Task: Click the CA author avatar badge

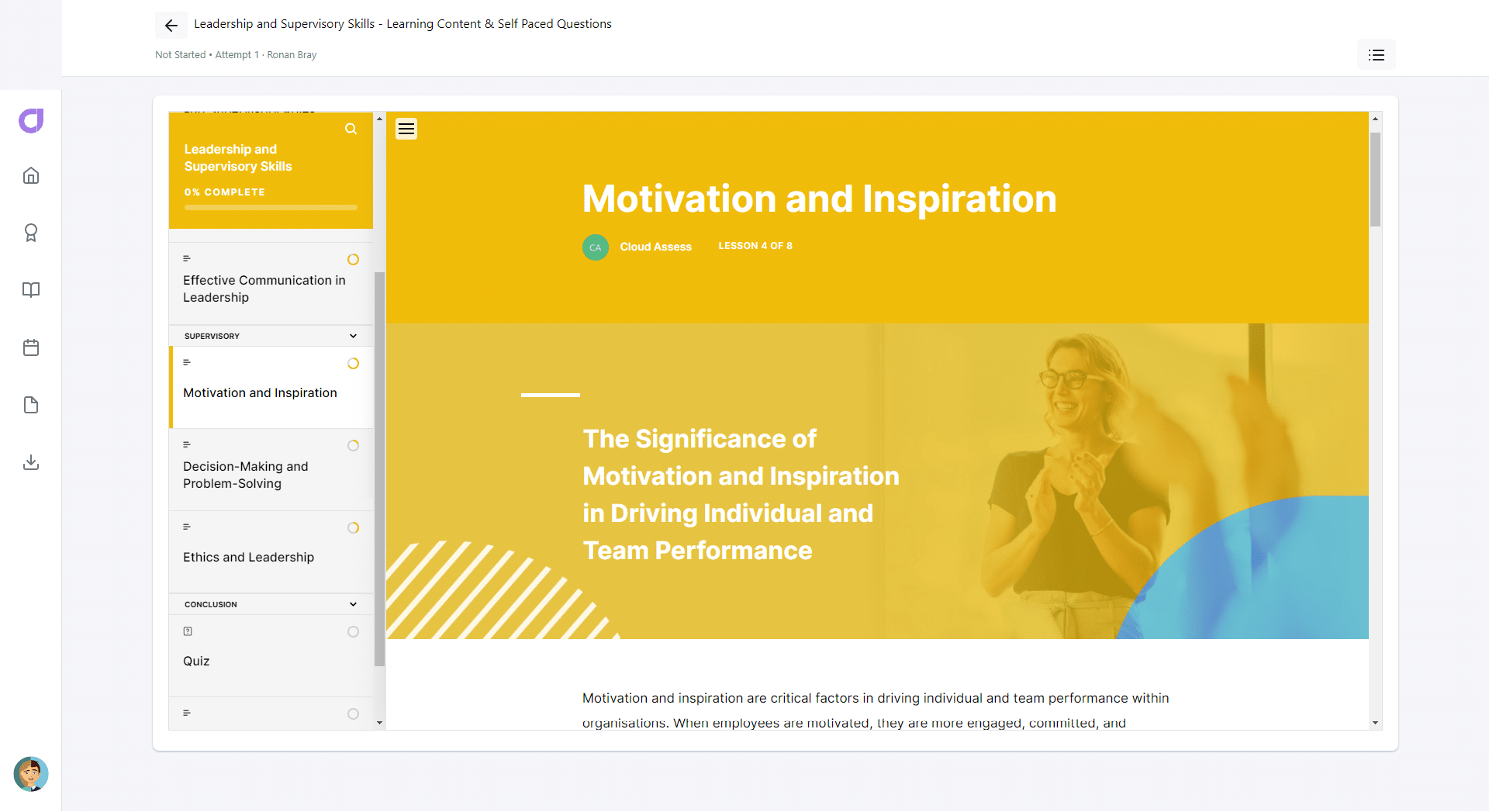Action: click(596, 247)
